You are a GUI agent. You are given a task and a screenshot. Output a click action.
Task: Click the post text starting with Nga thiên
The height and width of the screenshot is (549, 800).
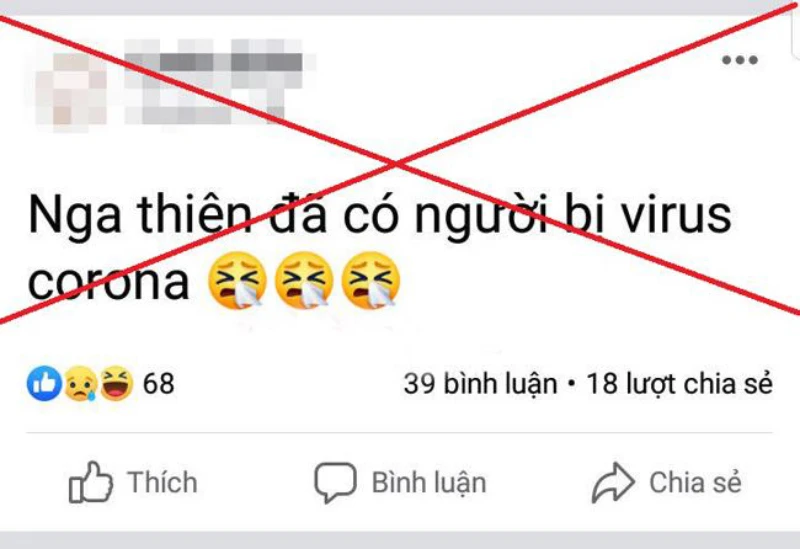(x=380, y=248)
